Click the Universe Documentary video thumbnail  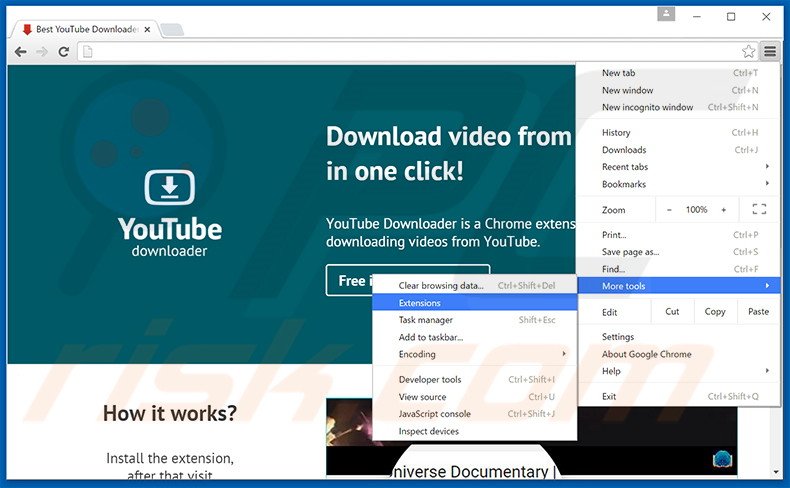tap(532, 437)
